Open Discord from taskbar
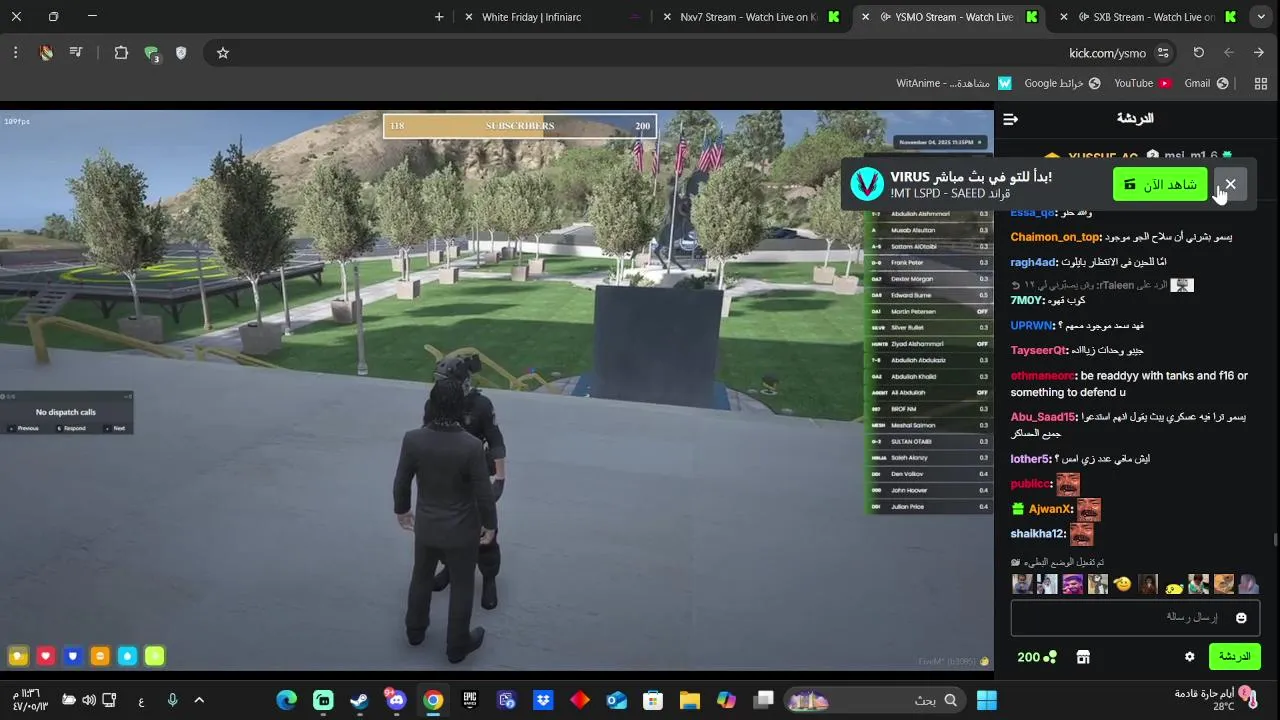This screenshot has height=720, width=1280. [396, 700]
